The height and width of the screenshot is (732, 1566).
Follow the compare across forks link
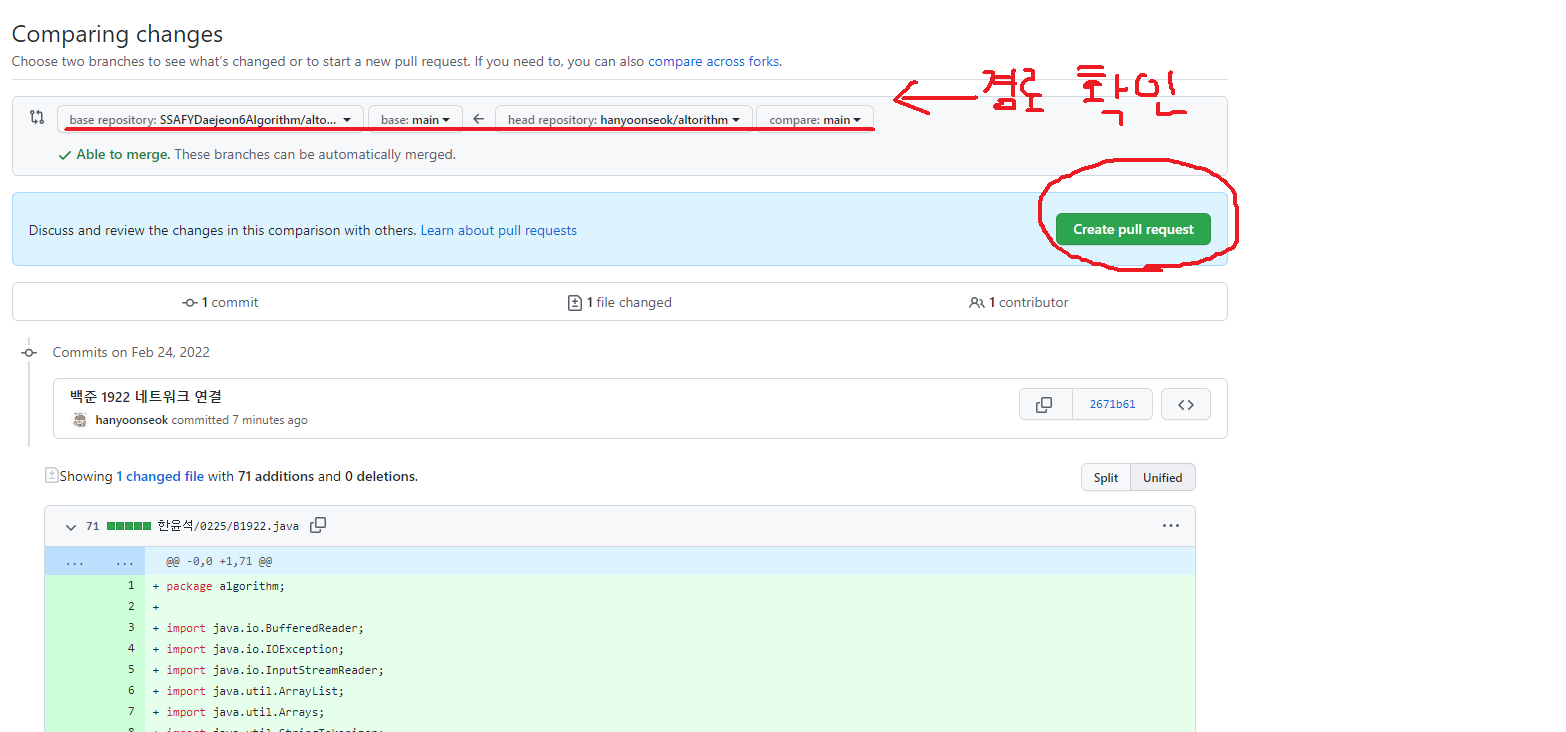[x=713, y=61]
